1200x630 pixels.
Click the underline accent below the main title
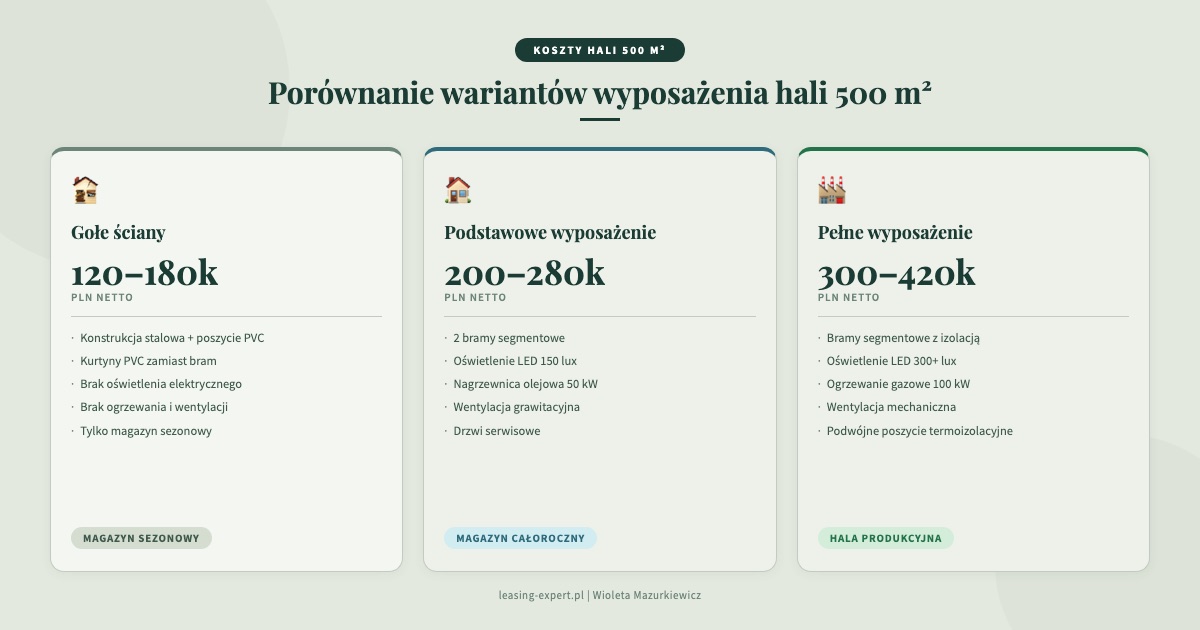pos(599,118)
